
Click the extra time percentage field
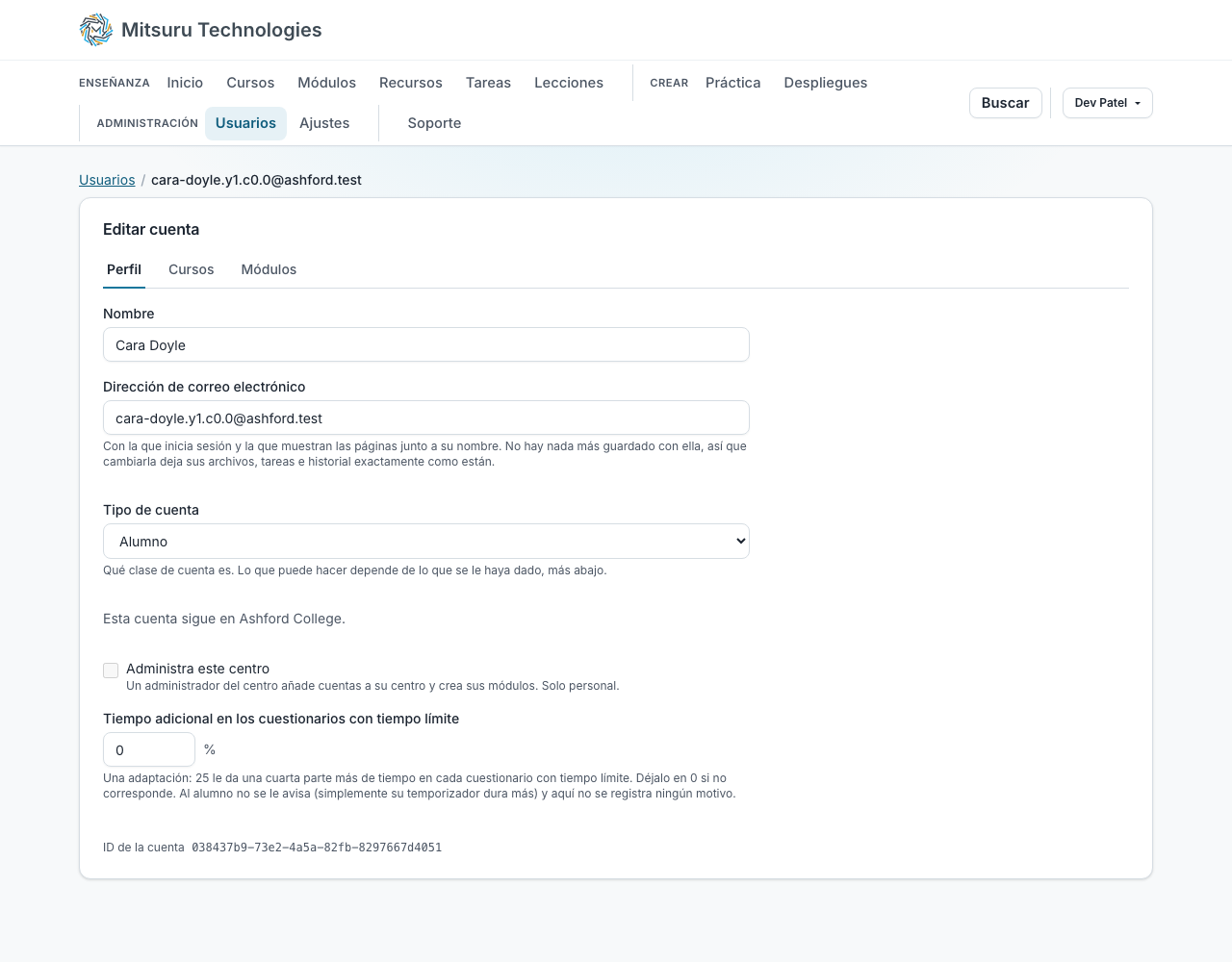click(149, 750)
